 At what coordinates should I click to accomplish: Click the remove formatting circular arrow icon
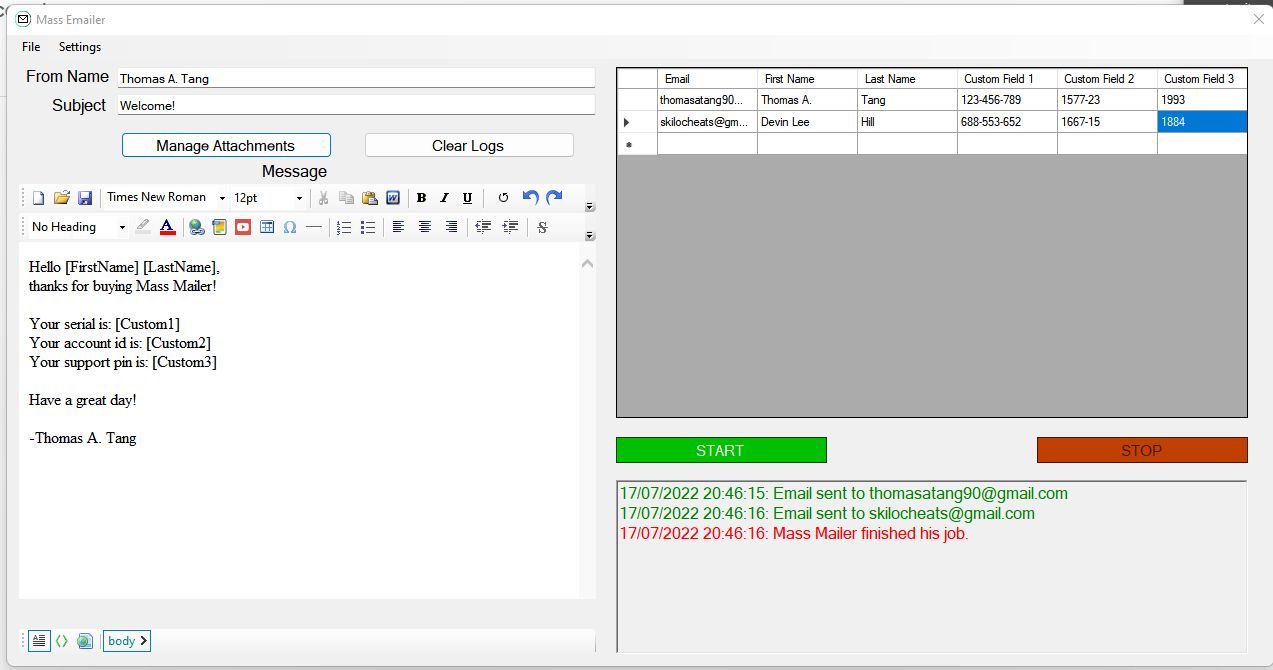pyautogui.click(x=503, y=198)
